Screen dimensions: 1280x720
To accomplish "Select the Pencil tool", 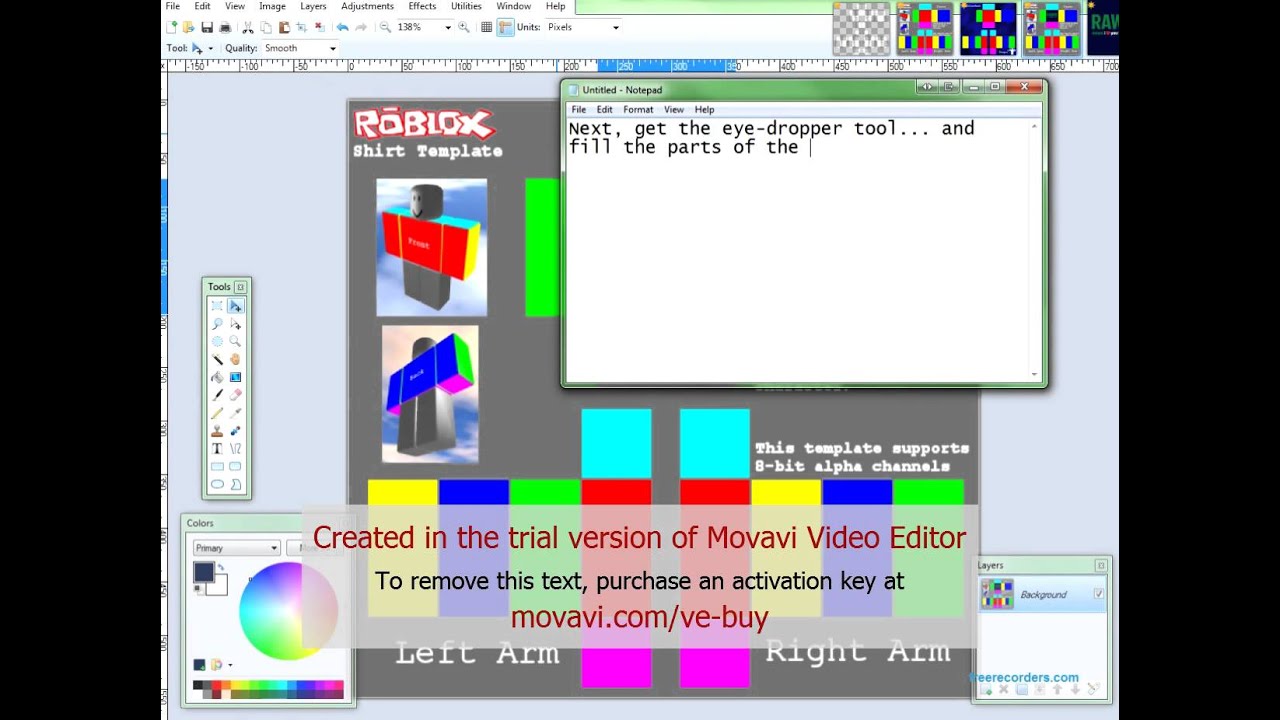I will [217, 412].
